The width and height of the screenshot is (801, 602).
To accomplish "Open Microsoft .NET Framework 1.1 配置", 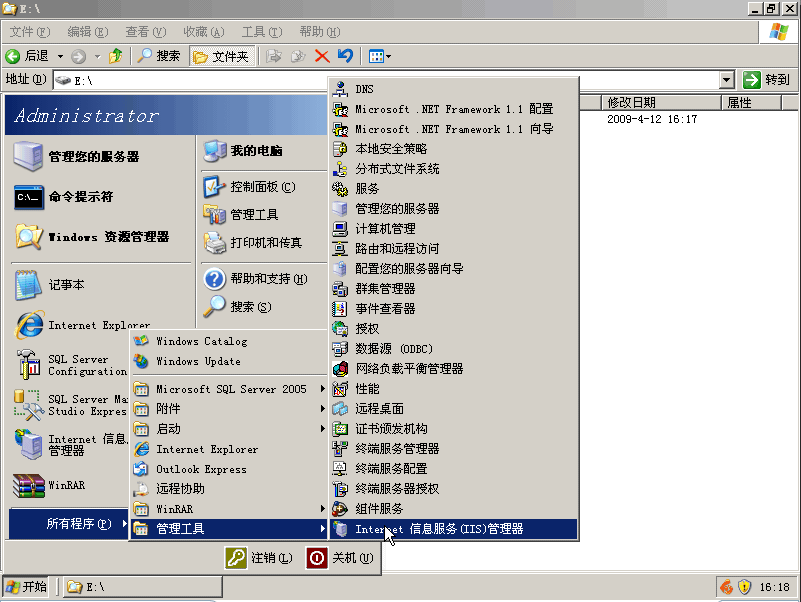I will [454, 109].
